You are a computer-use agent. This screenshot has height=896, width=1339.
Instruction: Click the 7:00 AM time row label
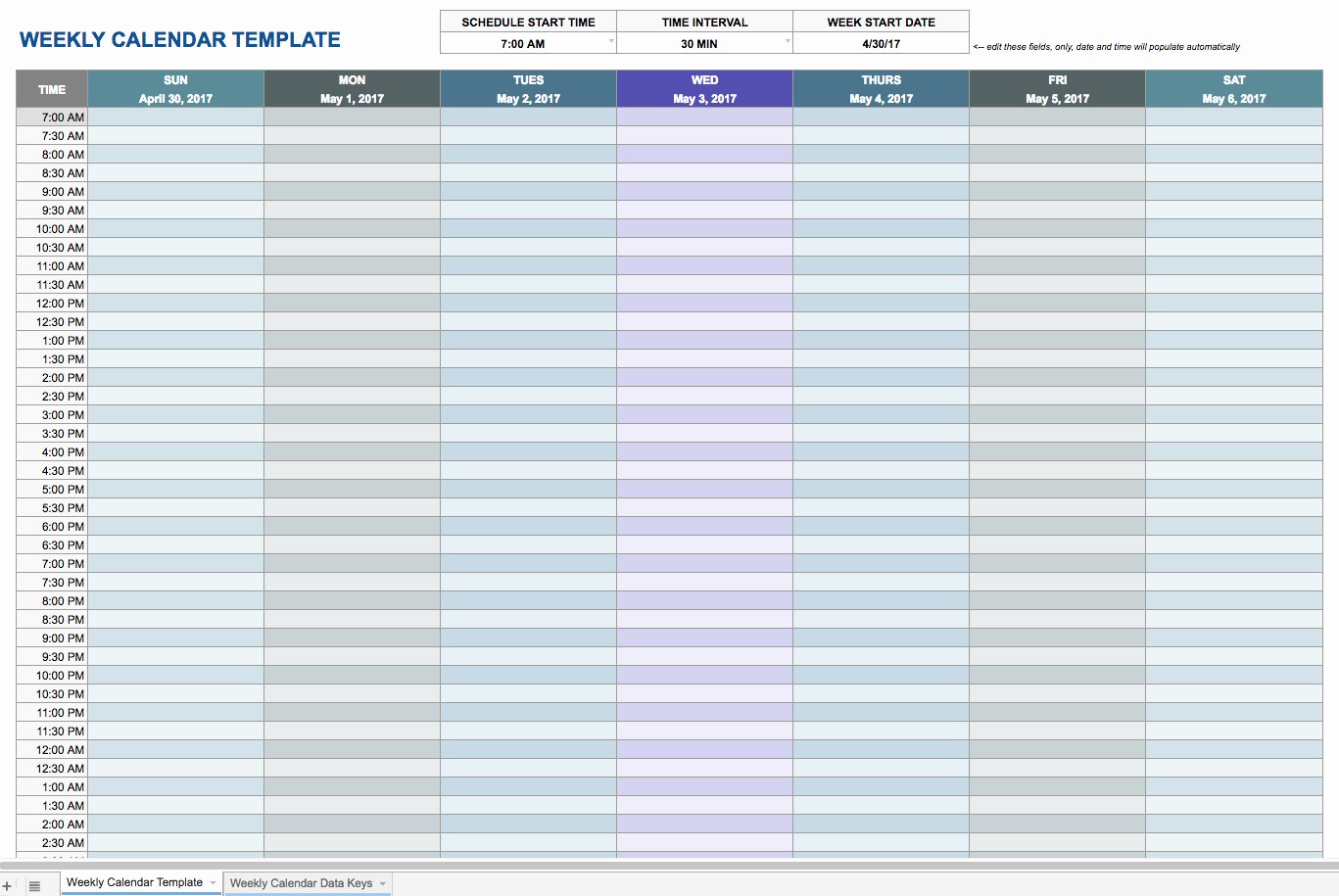coord(52,118)
